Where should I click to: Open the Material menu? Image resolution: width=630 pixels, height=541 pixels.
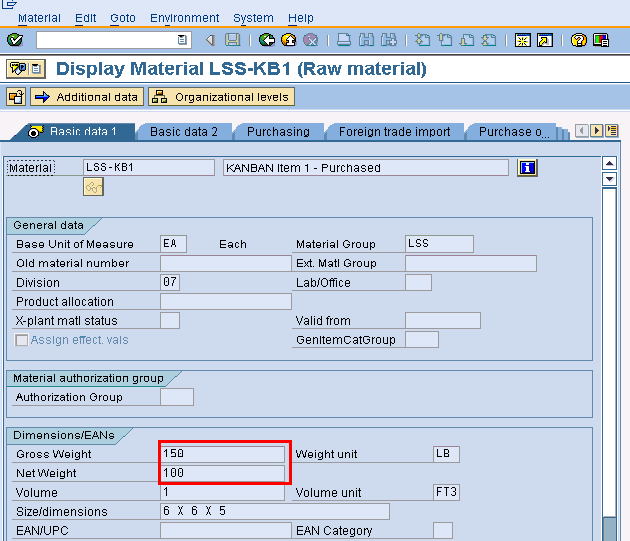[x=39, y=18]
